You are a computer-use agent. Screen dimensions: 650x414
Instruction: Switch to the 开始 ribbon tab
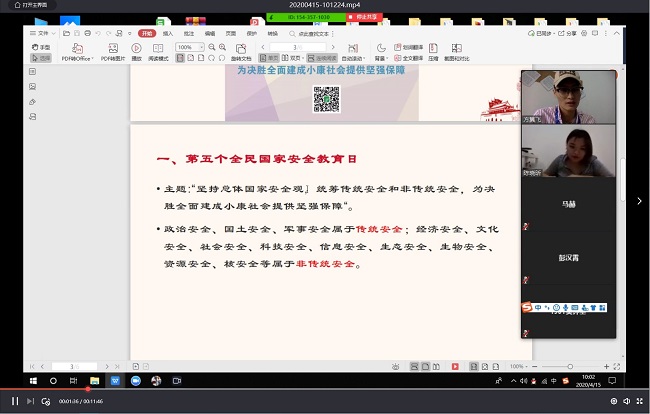point(147,33)
